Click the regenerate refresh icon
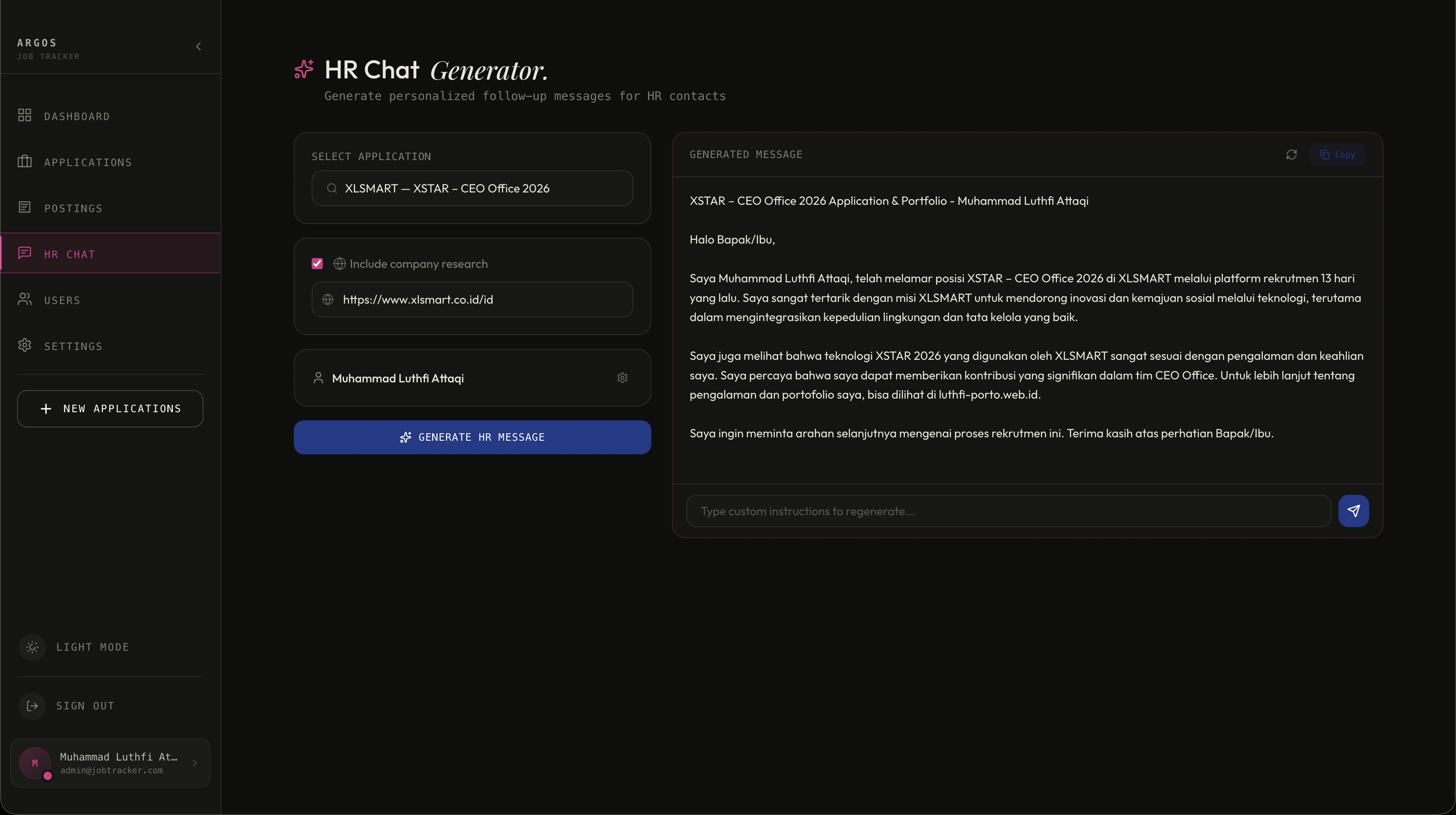This screenshot has height=815, width=1456. click(x=1292, y=155)
